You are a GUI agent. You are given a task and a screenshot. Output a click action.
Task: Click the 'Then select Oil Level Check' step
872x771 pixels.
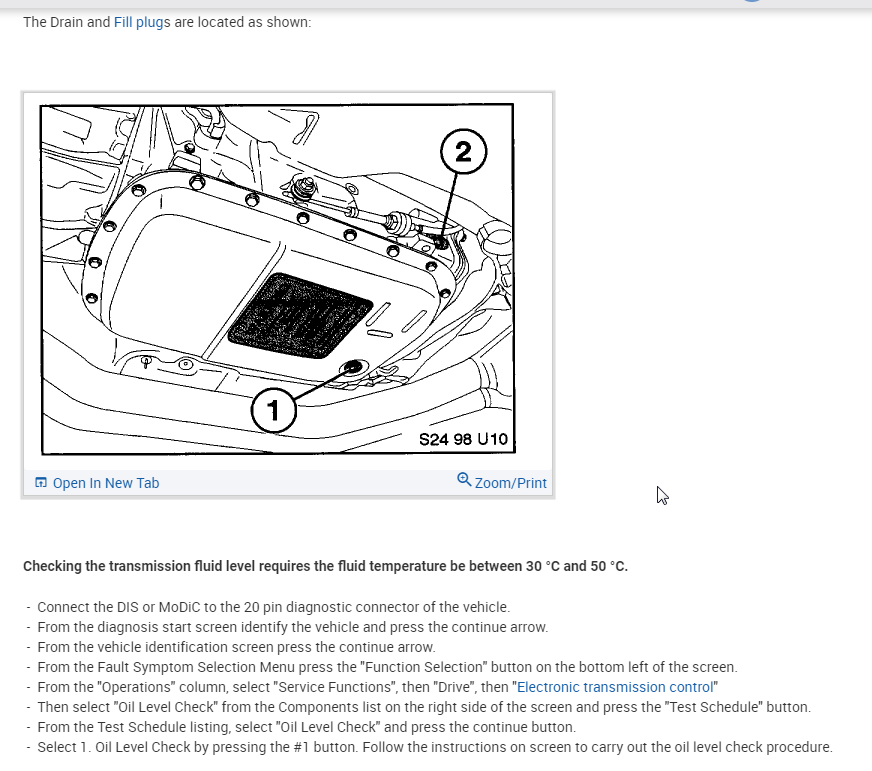click(424, 707)
